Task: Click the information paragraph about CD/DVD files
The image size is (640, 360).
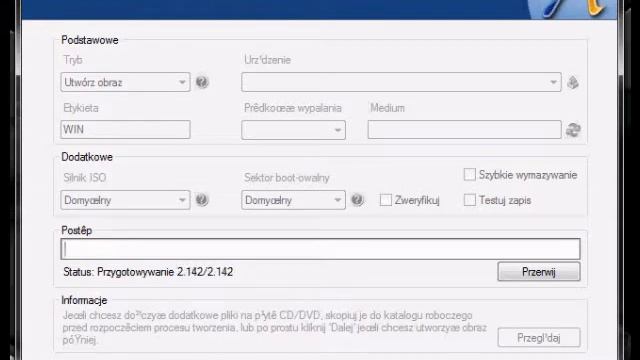Action: [275, 327]
